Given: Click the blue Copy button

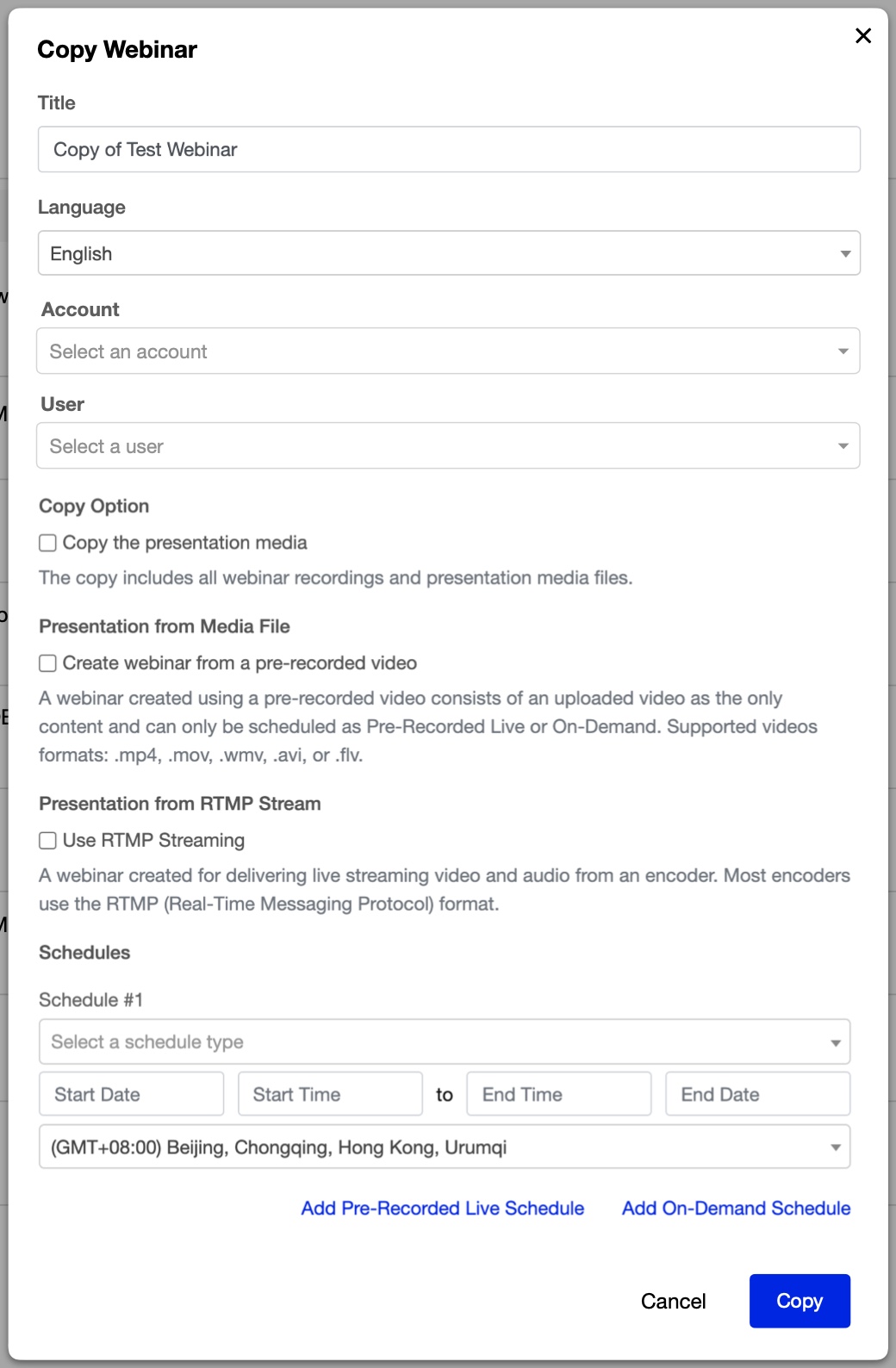Looking at the screenshot, I should click(800, 1301).
